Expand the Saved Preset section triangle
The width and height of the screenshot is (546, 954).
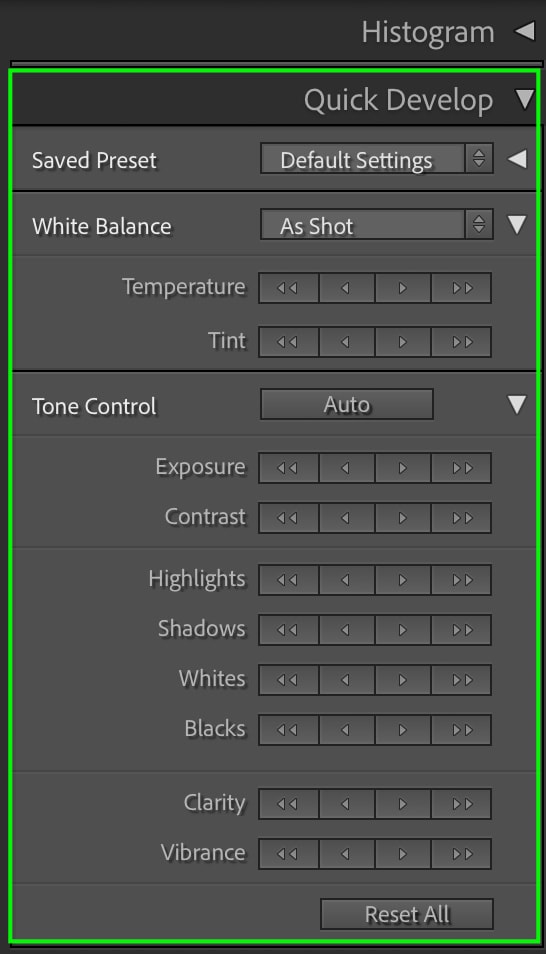[x=517, y=159]
